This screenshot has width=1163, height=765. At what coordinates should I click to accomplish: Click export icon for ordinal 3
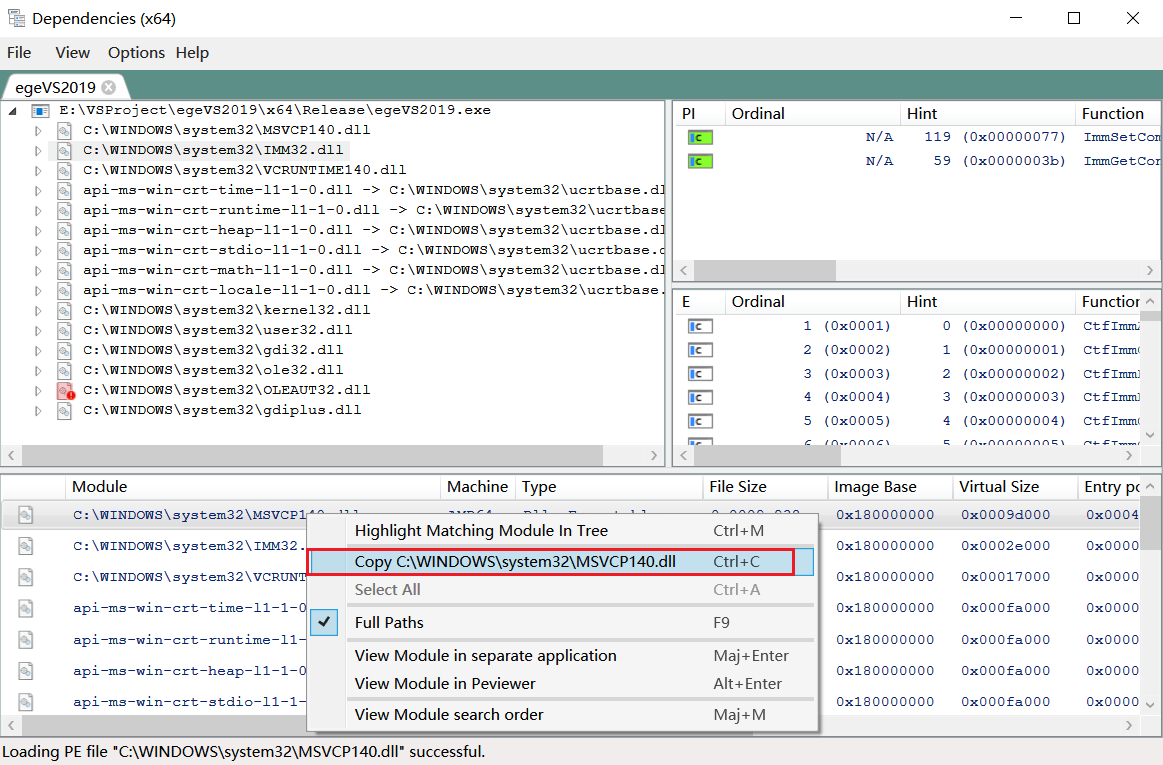(700, 374)
